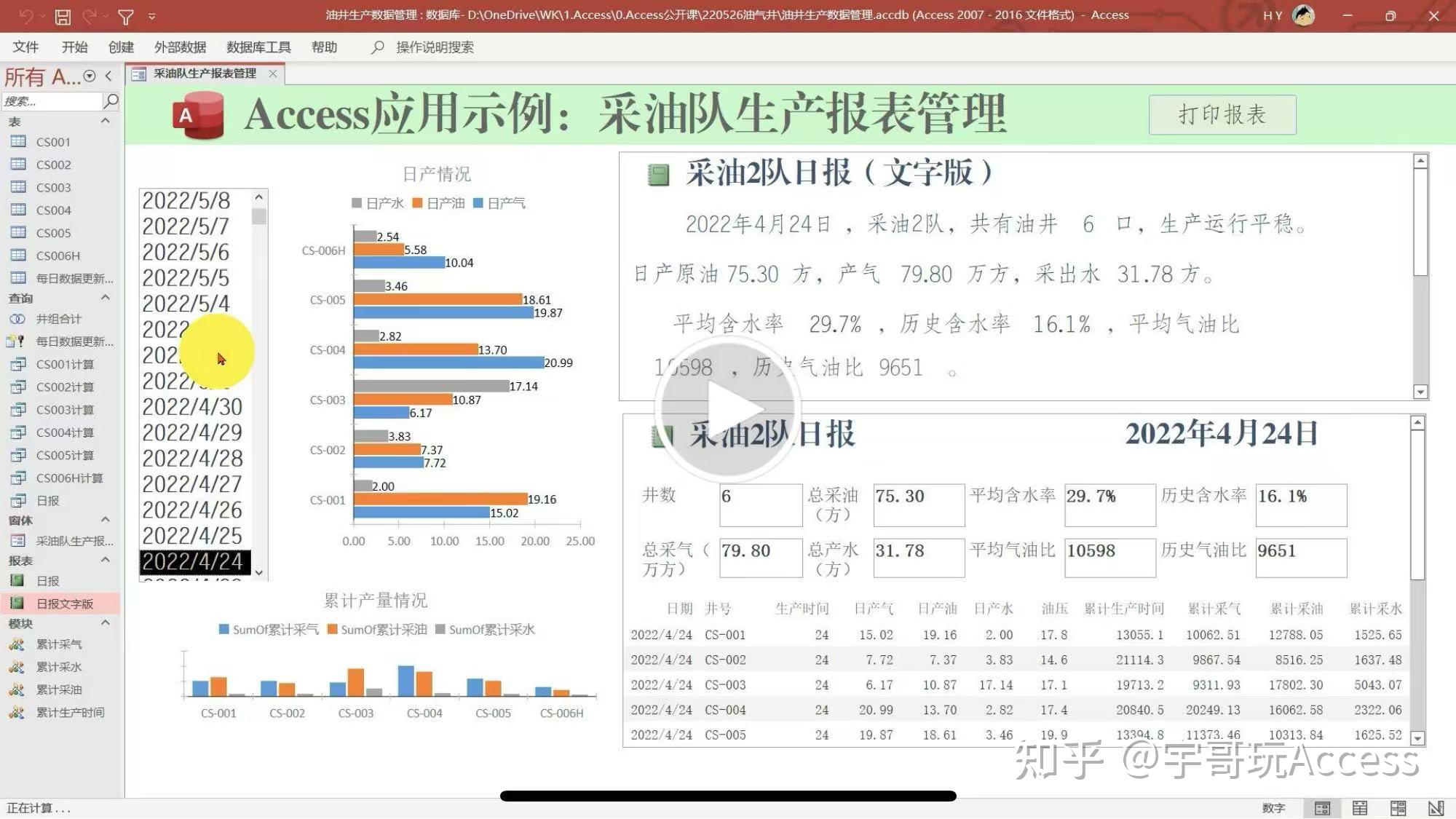The image size is (1456, 819).
Task: Switch to the 创建 ribbon tab
Action: coord(121,47)
